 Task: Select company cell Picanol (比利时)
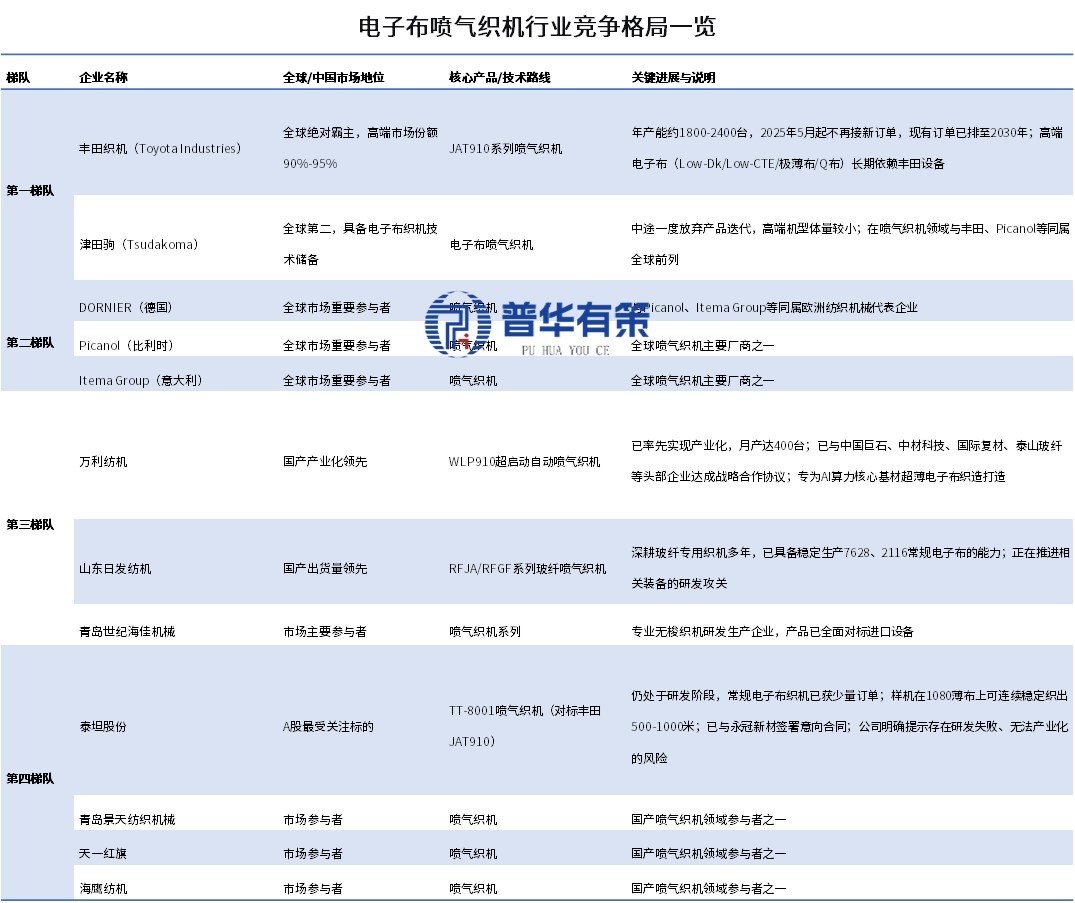coord(127,346)
